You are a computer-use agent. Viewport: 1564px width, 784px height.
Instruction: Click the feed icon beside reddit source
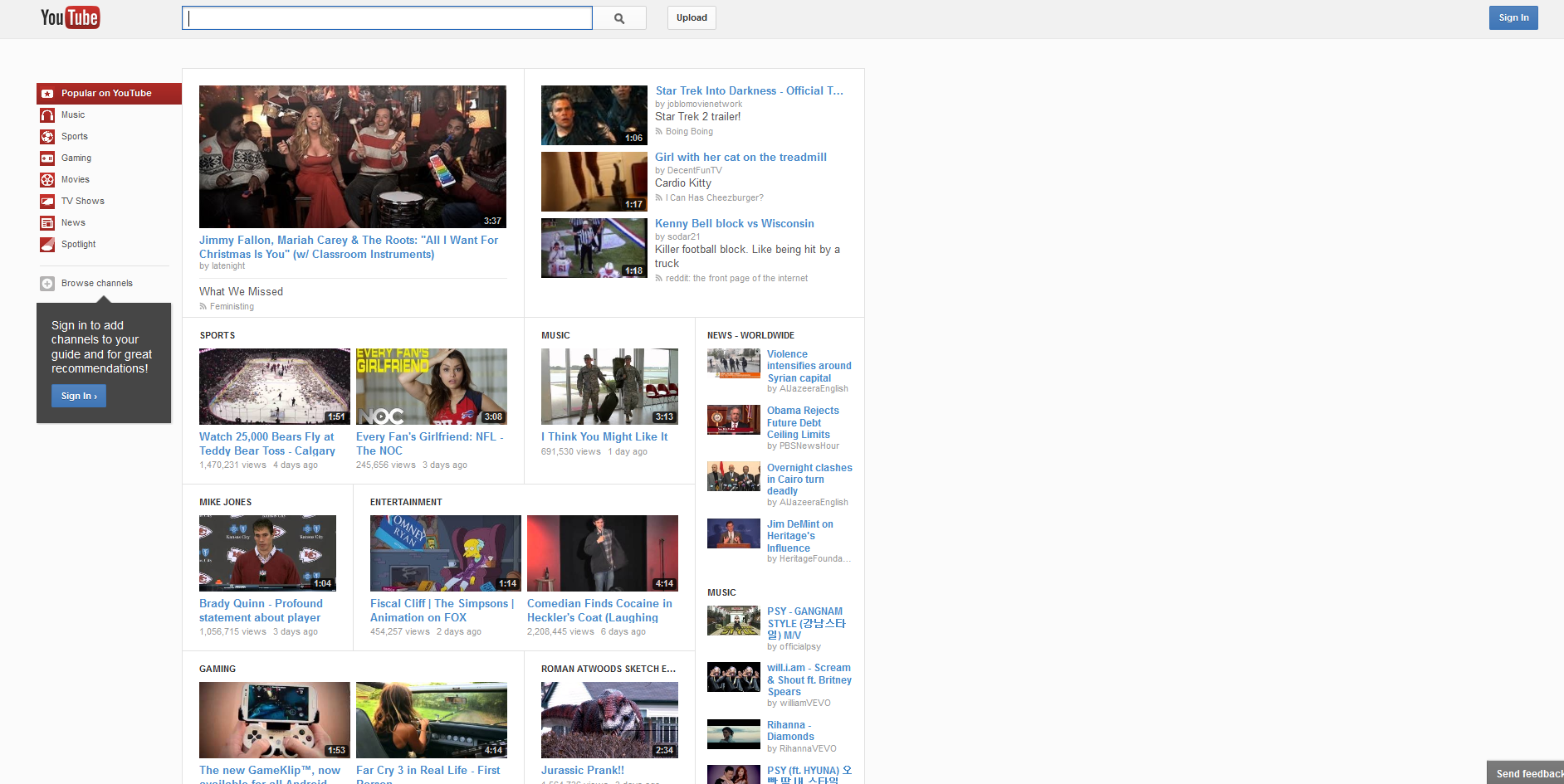659,279
